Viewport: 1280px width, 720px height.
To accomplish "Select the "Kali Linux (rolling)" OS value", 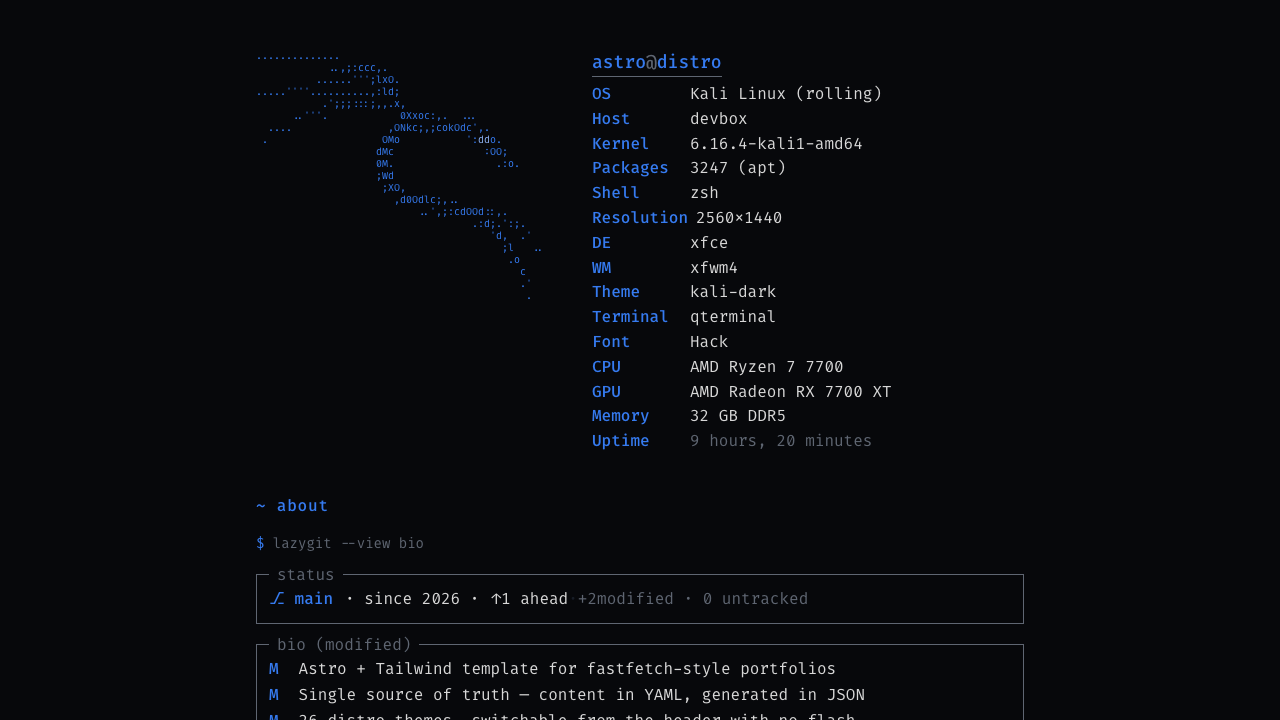I will coord(786,94).
